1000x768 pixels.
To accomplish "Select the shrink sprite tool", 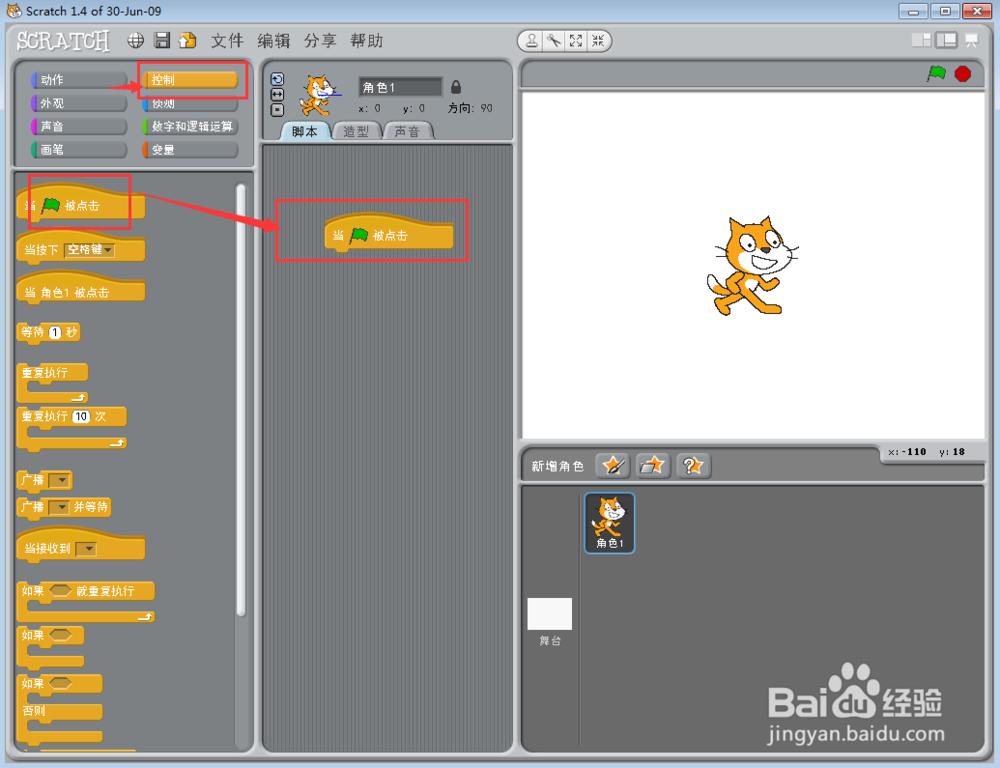I will pyautogui.click(x=598, y=41).
